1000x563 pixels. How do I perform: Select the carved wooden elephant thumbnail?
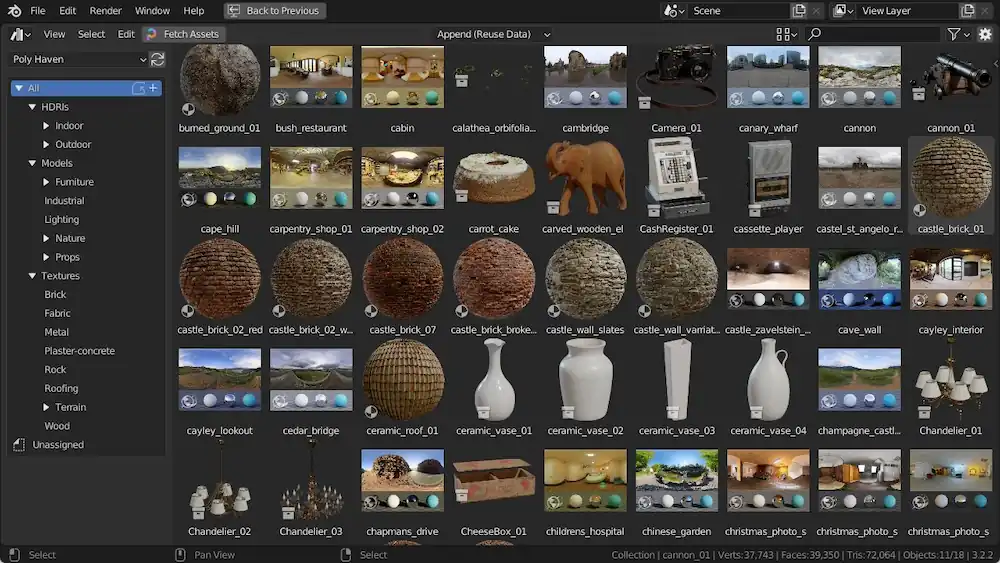(x=585, y=178)
